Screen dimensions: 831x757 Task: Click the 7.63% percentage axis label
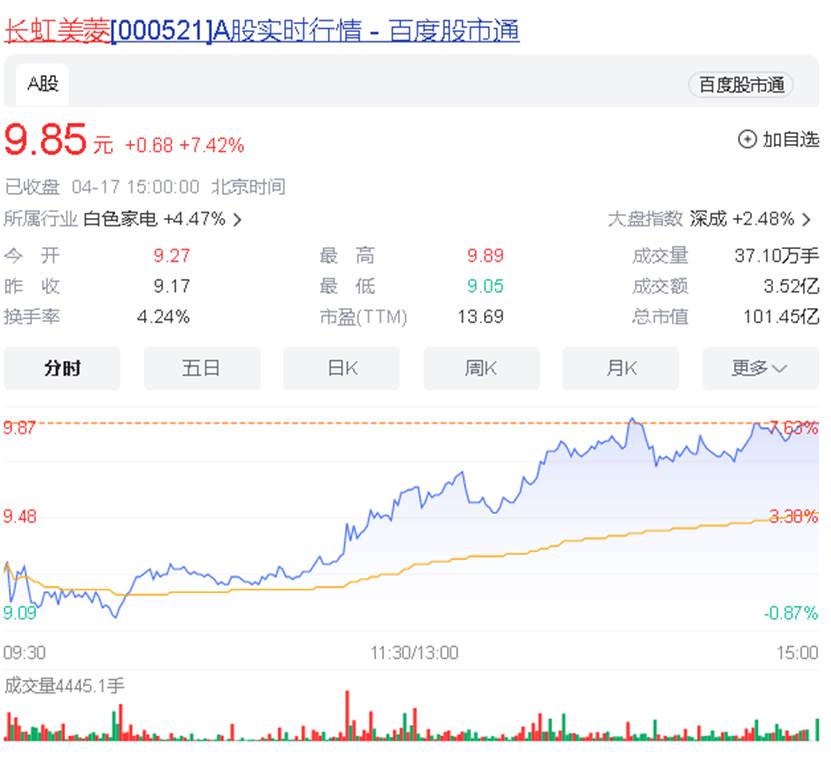coord(793,428)
